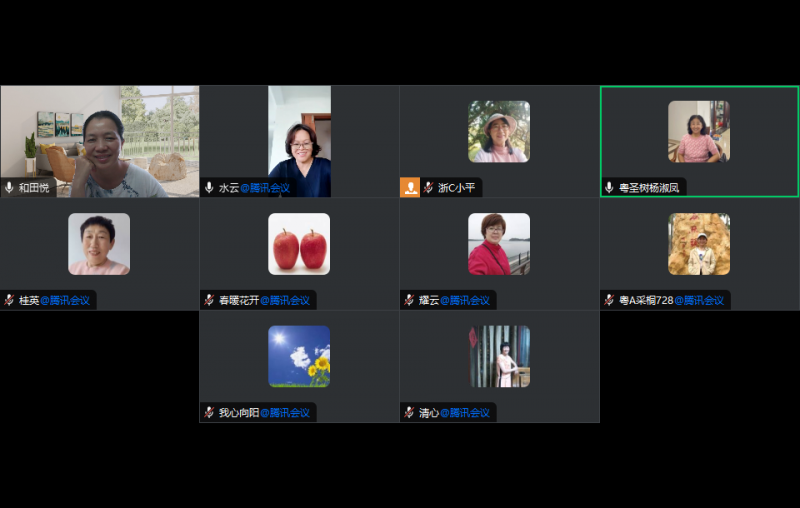This screenshot has height=508, width=800.
Task: Click the red apples profile picture
Action: pyautogui.click(x=299, y=244)
